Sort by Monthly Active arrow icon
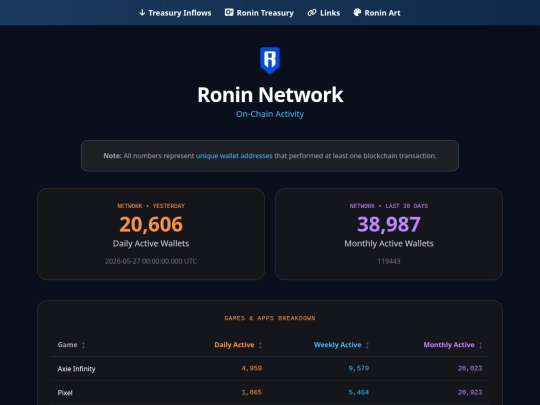The image size is (540, 405). coord(480,345)
